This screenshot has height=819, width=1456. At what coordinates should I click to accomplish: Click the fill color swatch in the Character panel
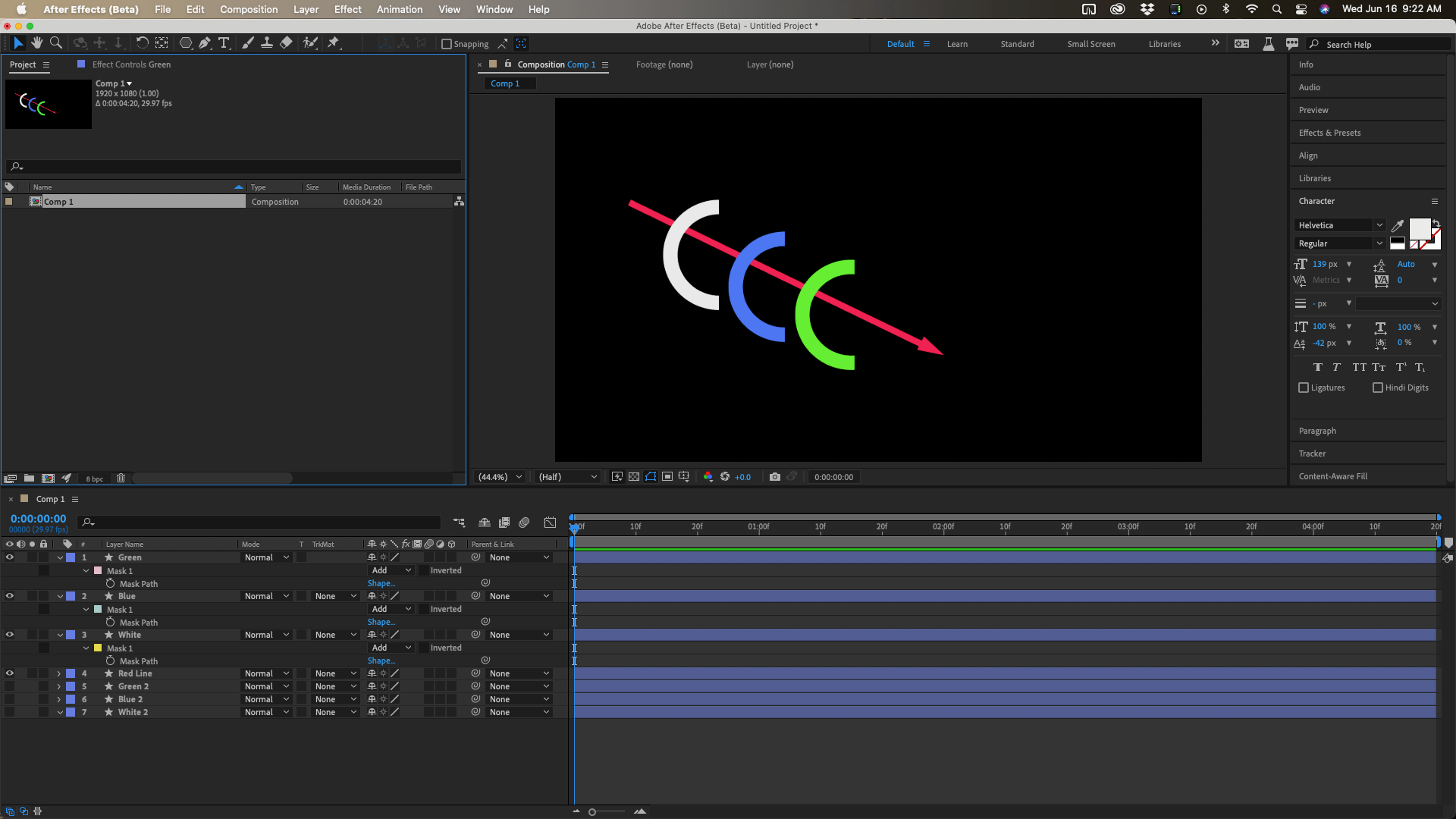point(1419,227)
